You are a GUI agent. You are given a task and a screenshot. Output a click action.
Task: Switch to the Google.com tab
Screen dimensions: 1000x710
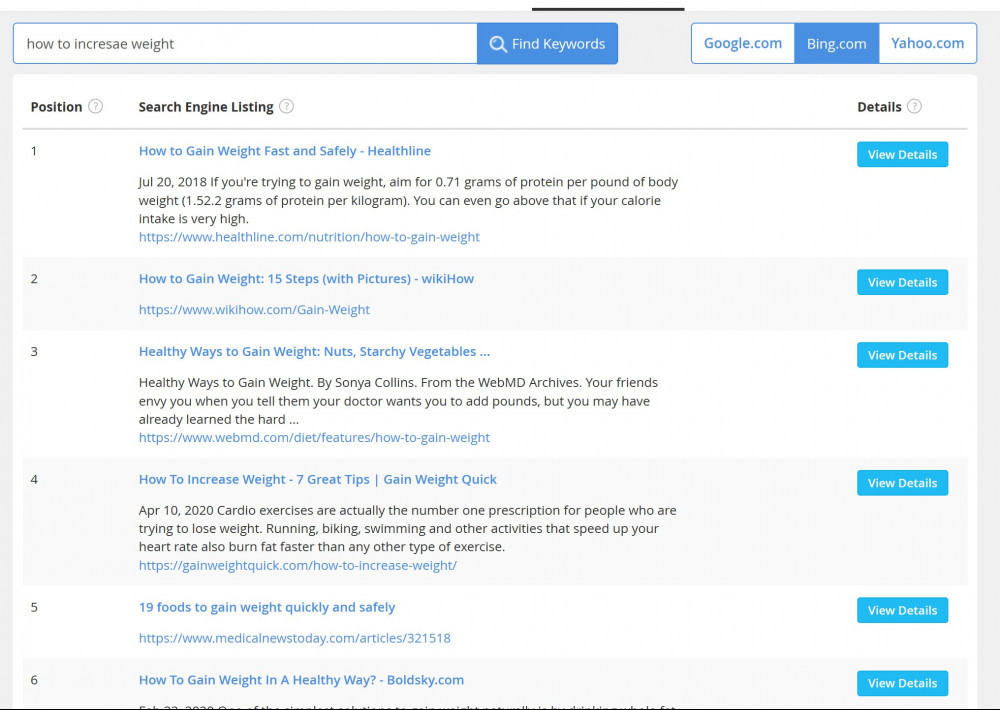pos(743,43)
